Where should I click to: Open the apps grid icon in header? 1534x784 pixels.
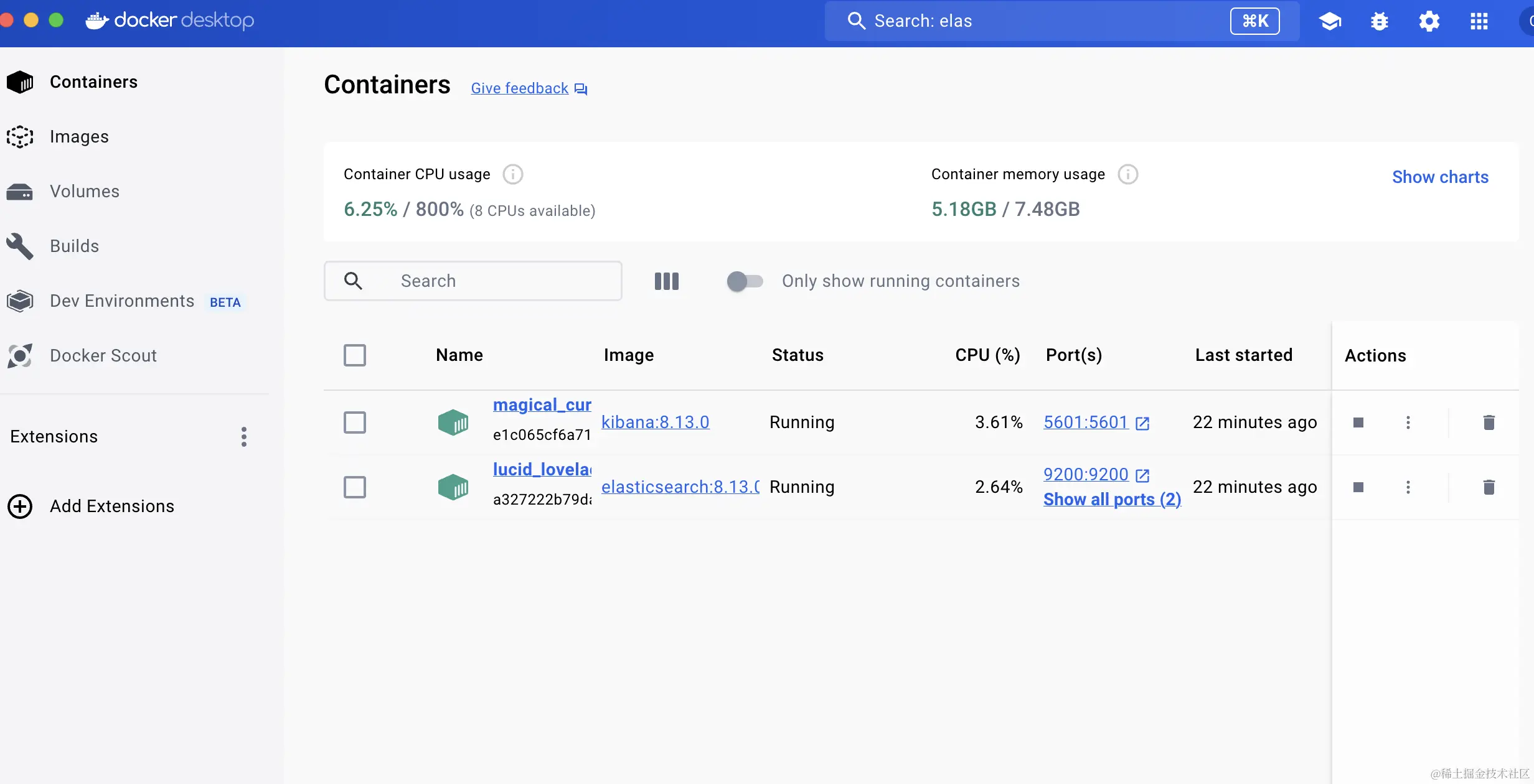coord(1479,21)
